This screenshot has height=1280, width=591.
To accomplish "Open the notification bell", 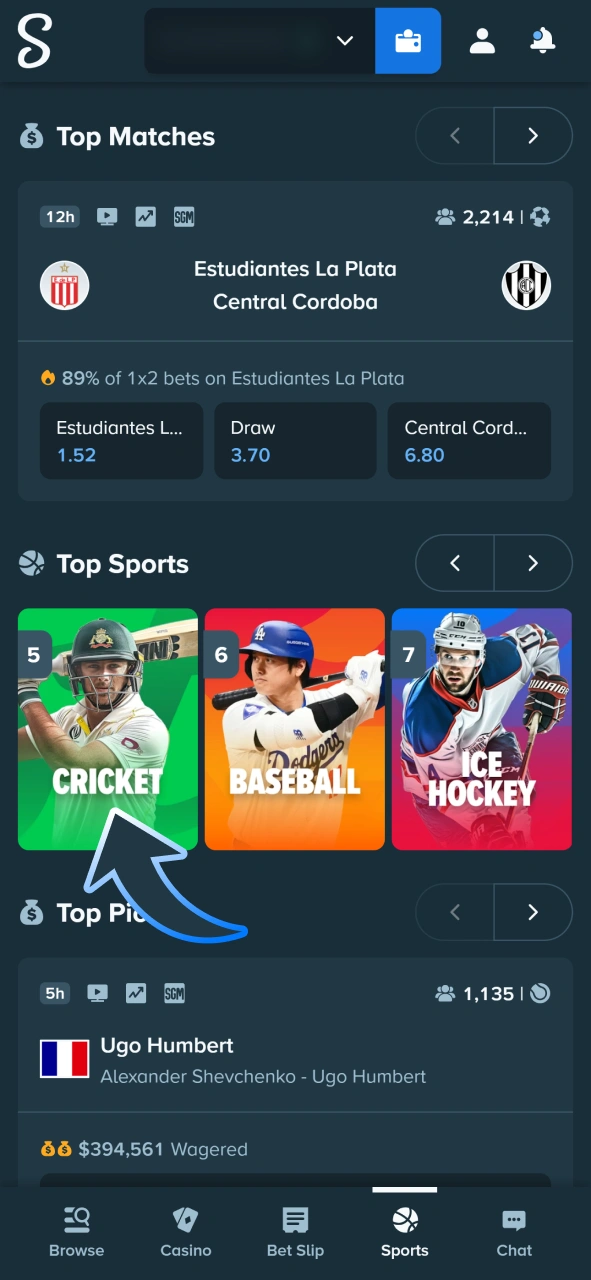I will (542, 40).
